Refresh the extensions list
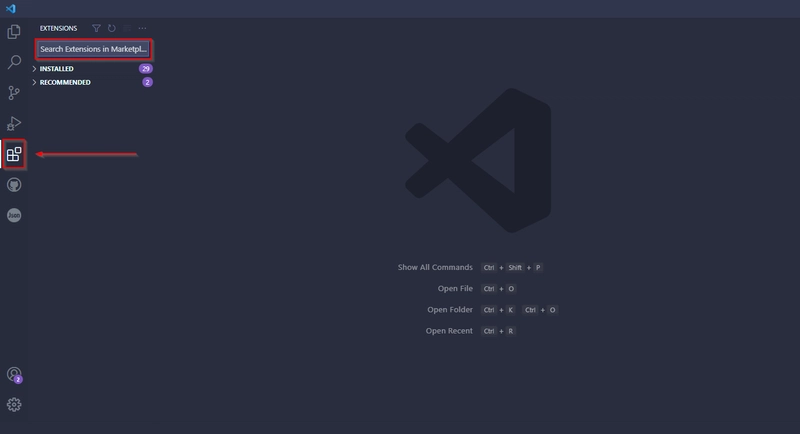 (112, 28)
